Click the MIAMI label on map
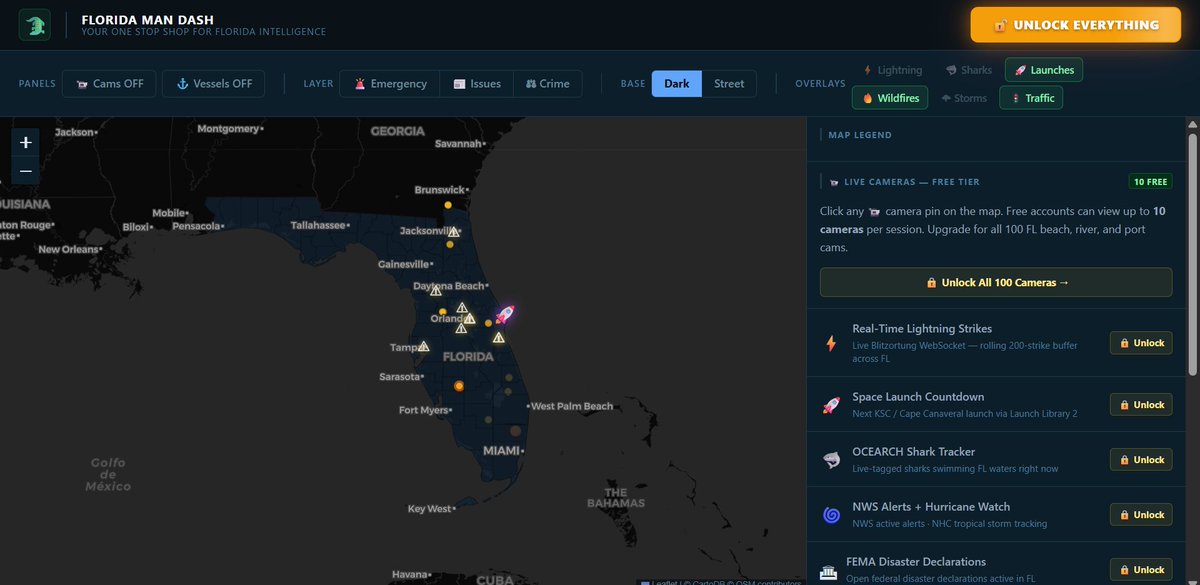The height and width of the screenshot is (585, 1200). pos(501,451)
